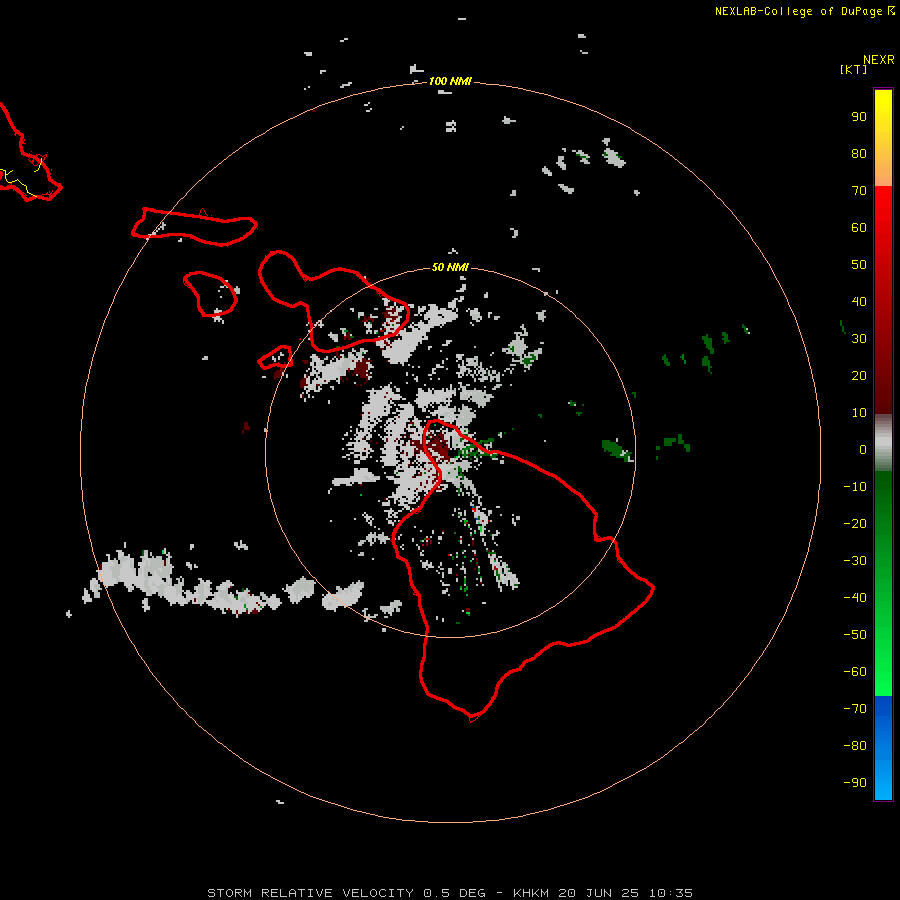The image size is (900, 900).
Task: Click the 0.5 DEG elevation angle text
Action: [x=454, y=893]
